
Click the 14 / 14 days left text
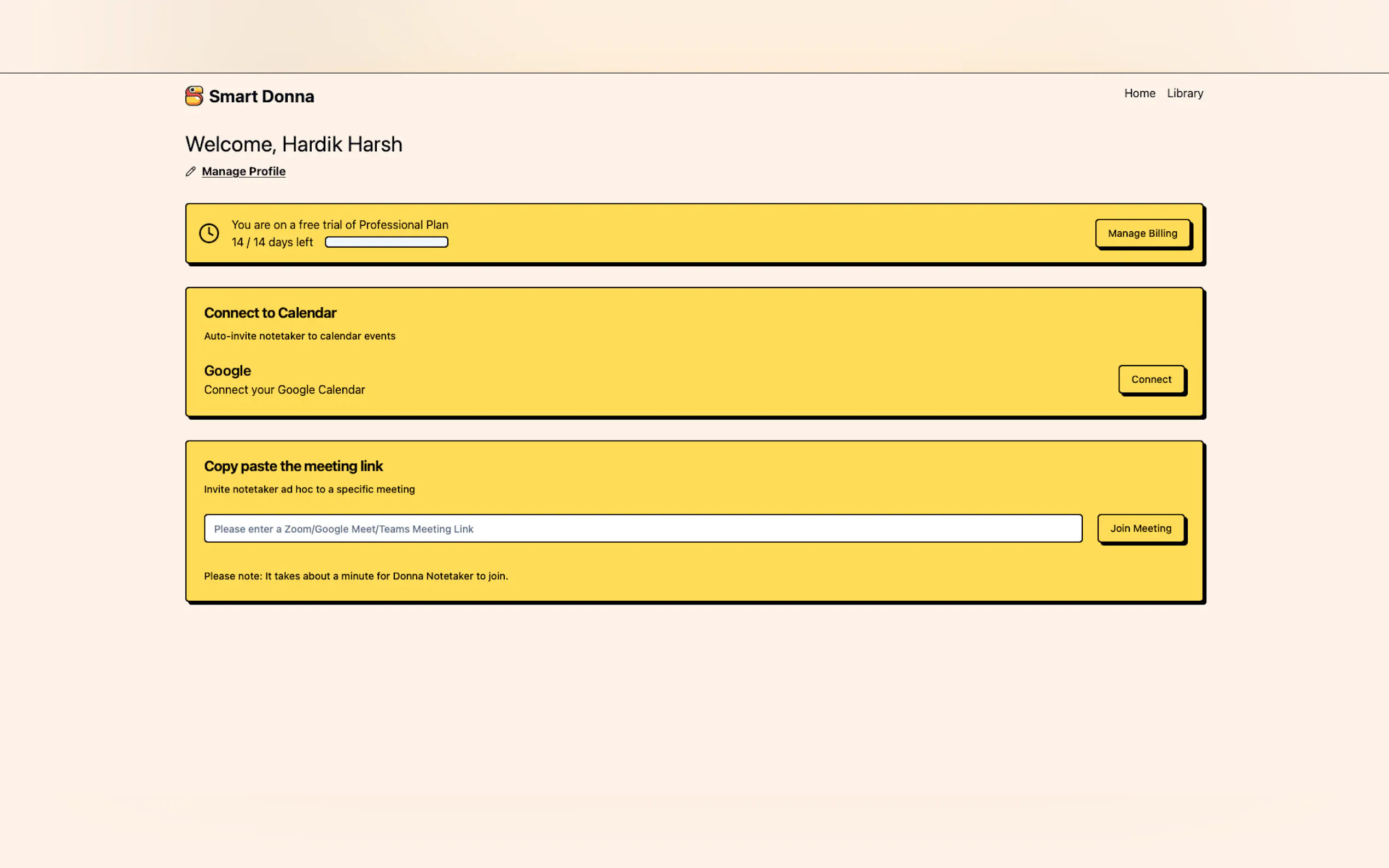(x=272, y=242)
